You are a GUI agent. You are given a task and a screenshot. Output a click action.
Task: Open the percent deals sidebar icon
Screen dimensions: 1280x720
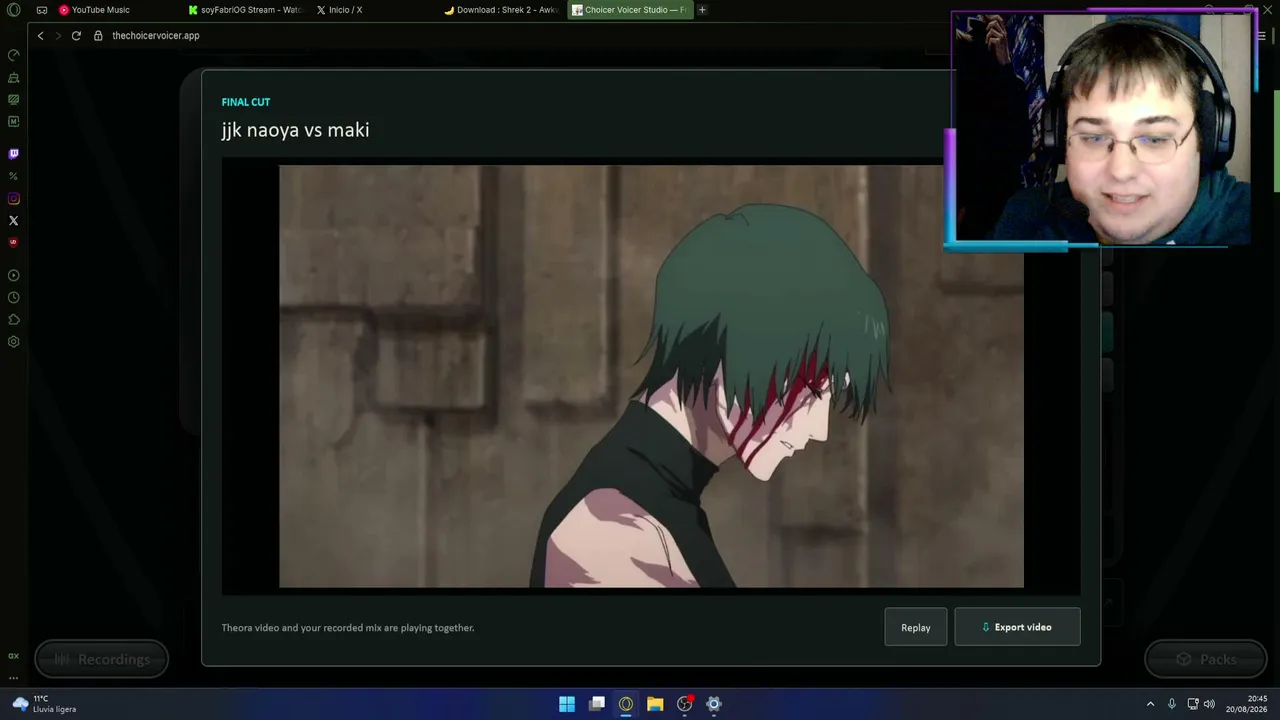(x=14, y=176)
